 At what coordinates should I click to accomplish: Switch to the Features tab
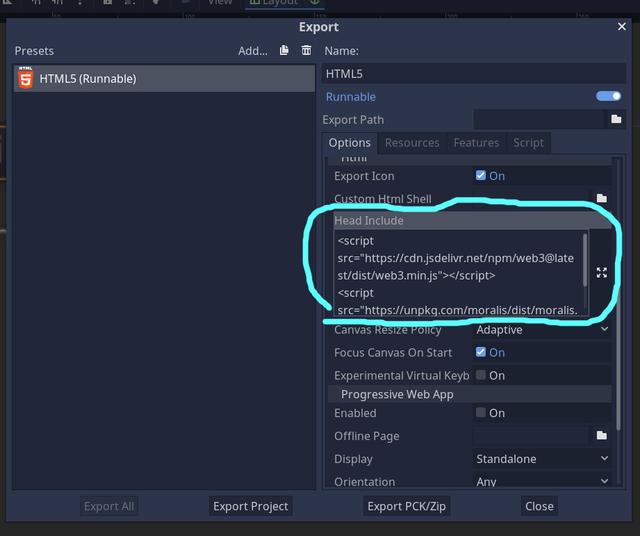click(x=476, y=142)
